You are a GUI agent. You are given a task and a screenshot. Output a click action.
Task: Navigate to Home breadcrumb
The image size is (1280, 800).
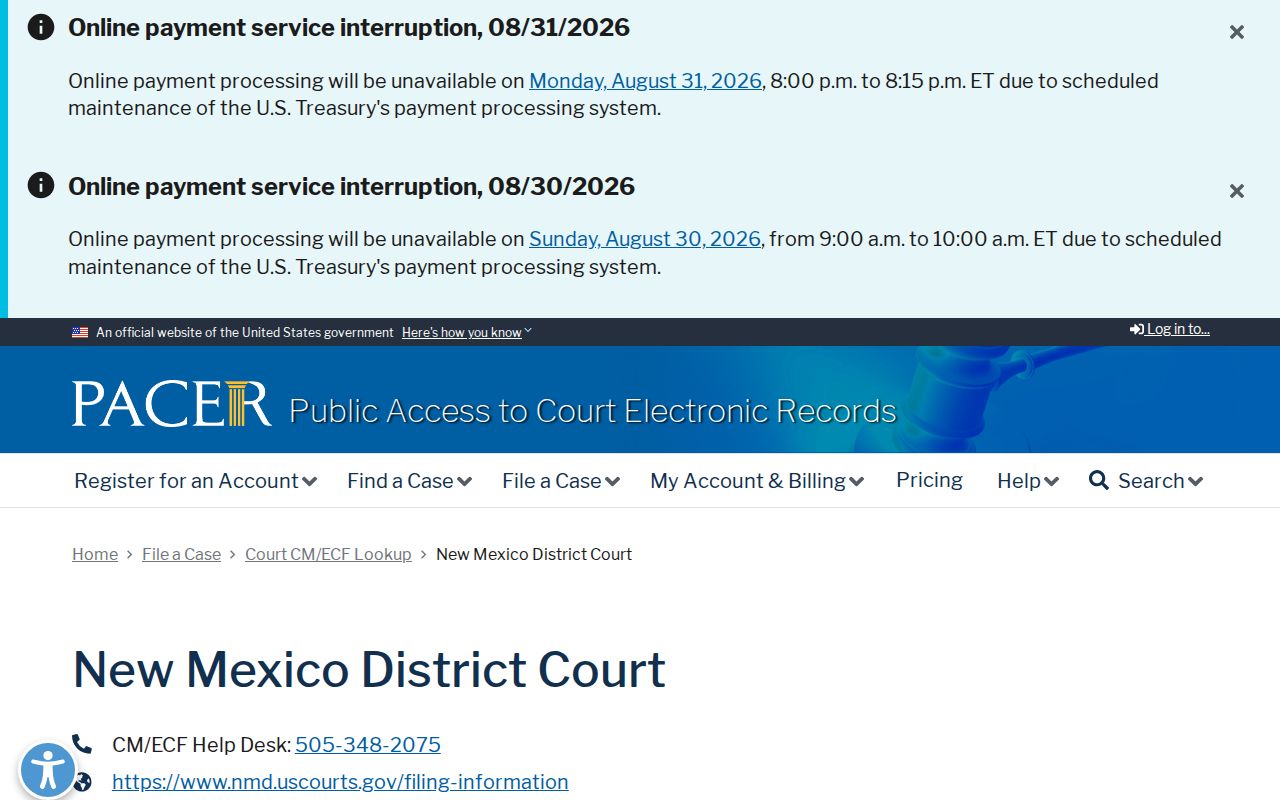95,554
